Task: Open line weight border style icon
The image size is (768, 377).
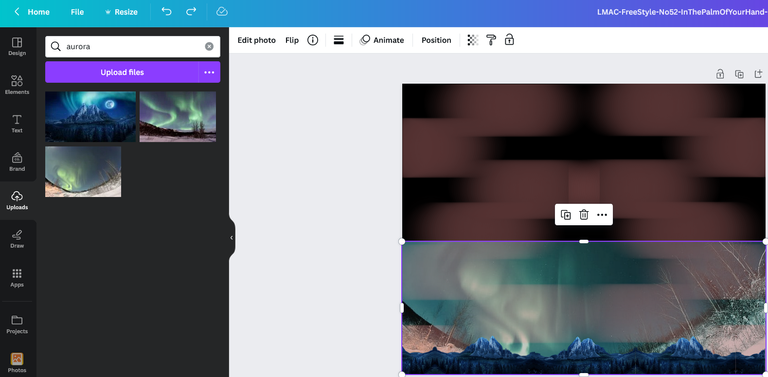Action: [338, 40]
